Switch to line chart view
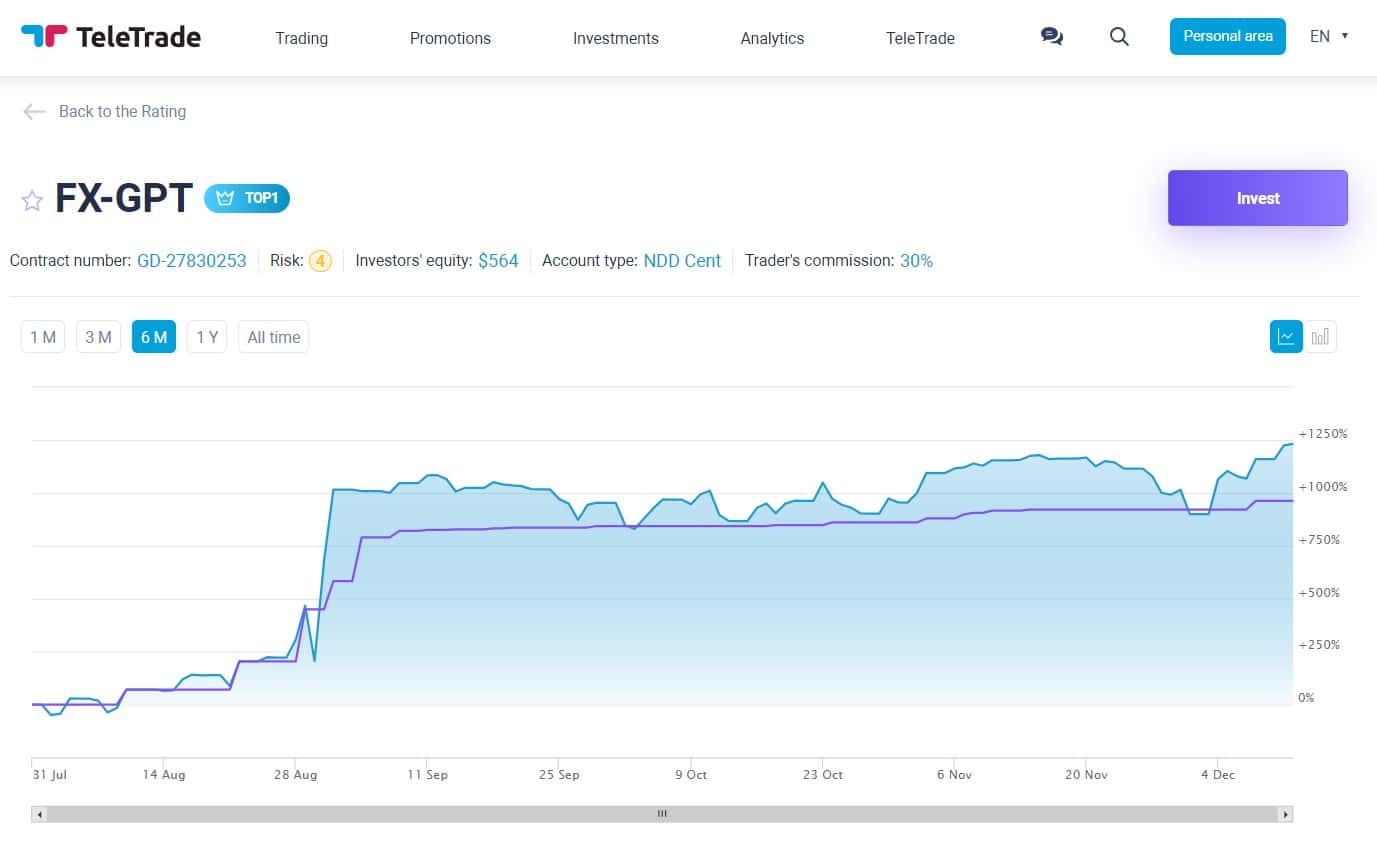 click(1286, 336)
